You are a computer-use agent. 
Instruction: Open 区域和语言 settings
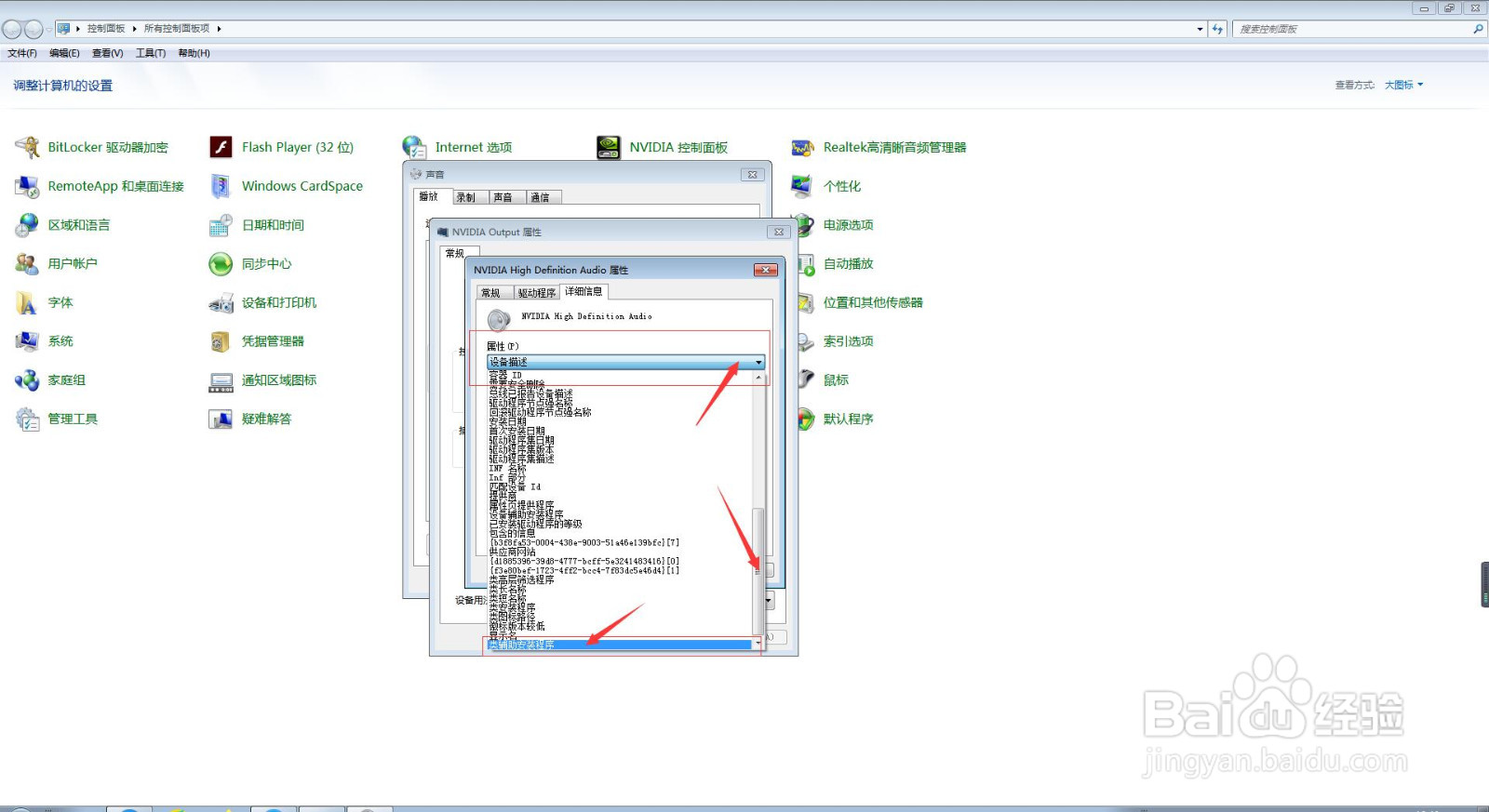click(x=62, y=225)
